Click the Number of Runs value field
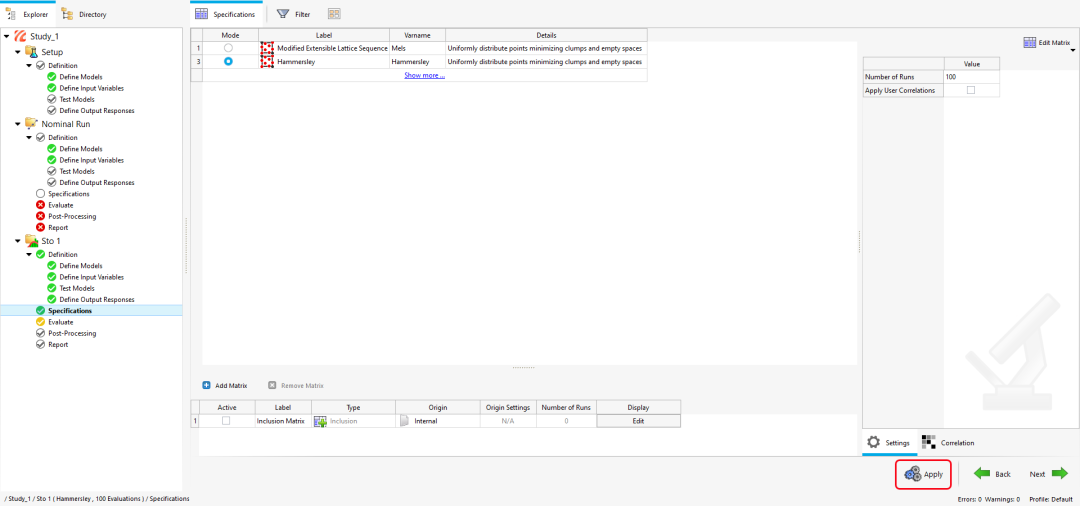This screenshot has height=506, width=1080. (971, 77)
